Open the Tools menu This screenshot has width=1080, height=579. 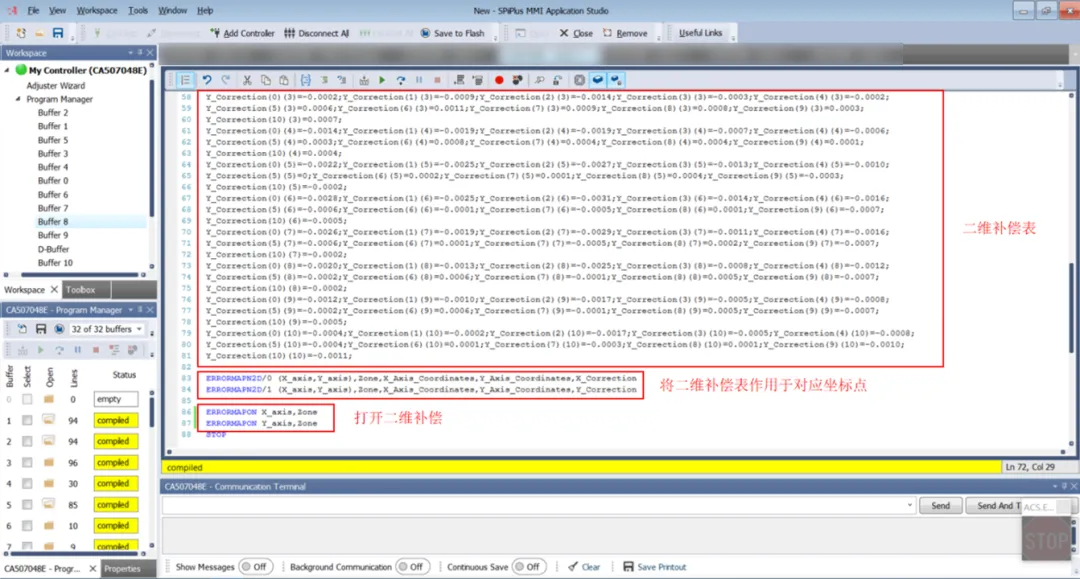138,10
